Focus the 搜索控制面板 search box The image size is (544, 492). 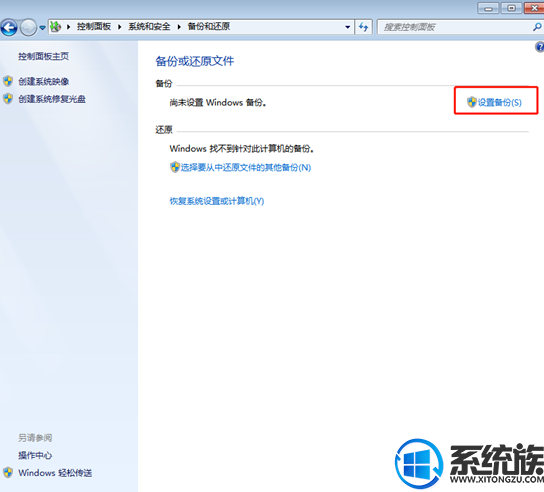point(454,27)
